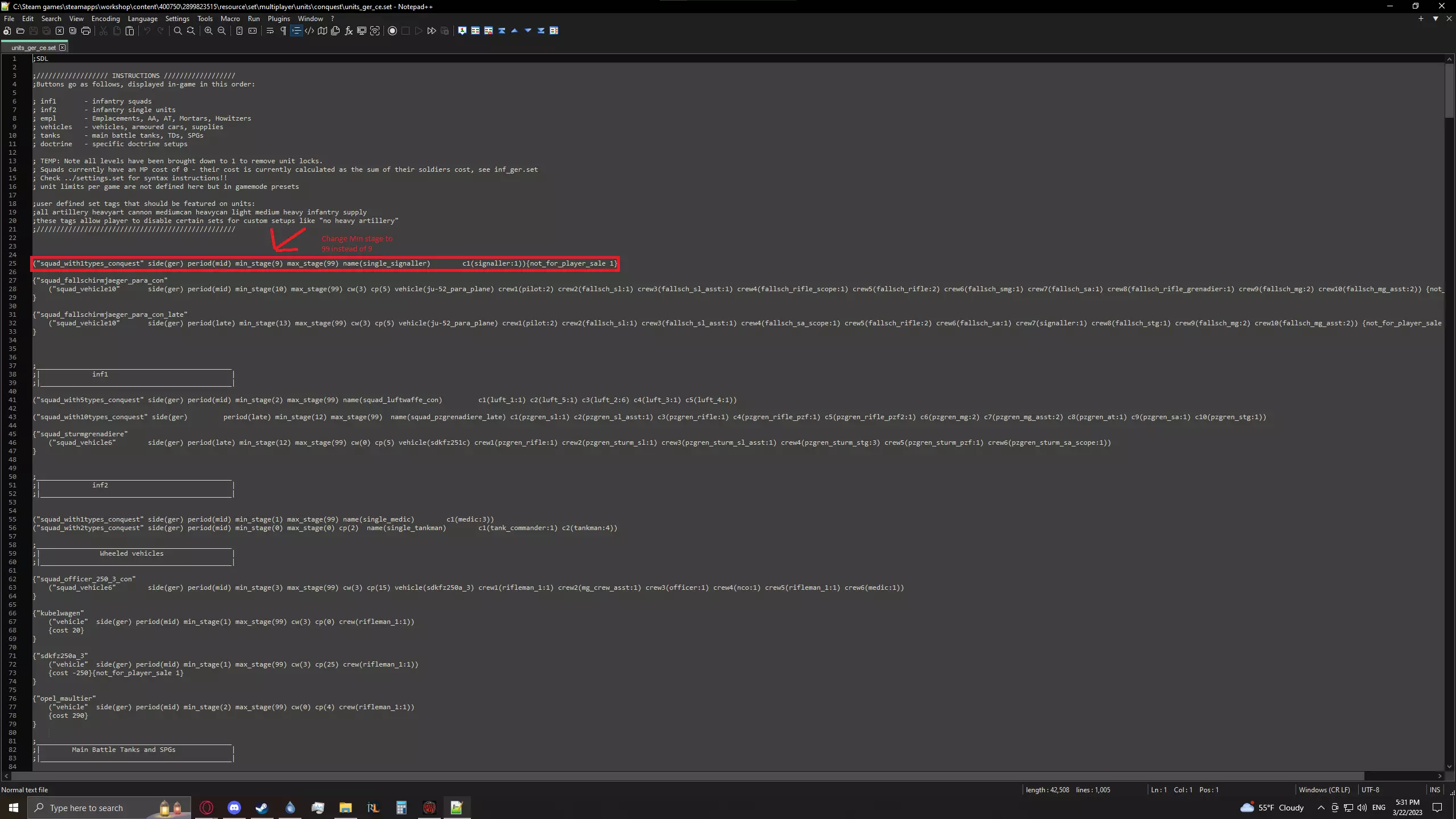Open the Plugins menu
1456x819 pixels.
279,19
